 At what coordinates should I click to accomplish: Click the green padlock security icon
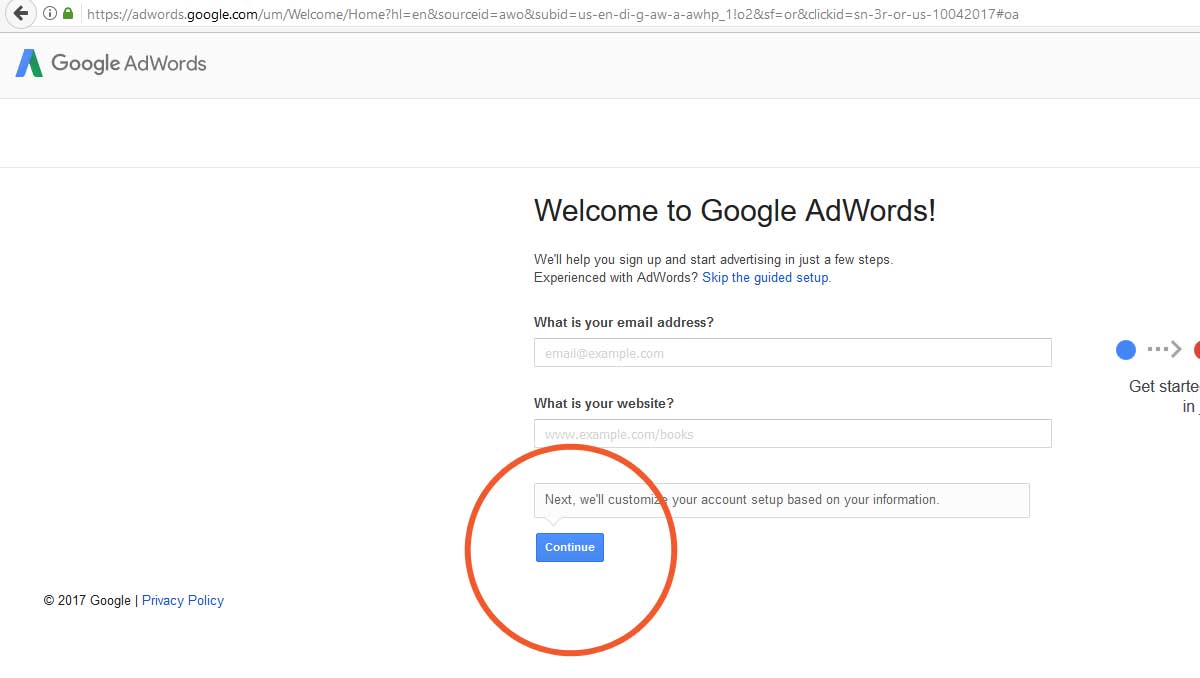click(x=68, y=14)
